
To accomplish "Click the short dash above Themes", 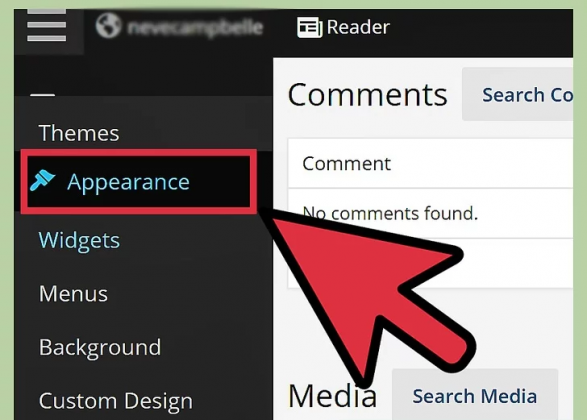I will (43, 95).
